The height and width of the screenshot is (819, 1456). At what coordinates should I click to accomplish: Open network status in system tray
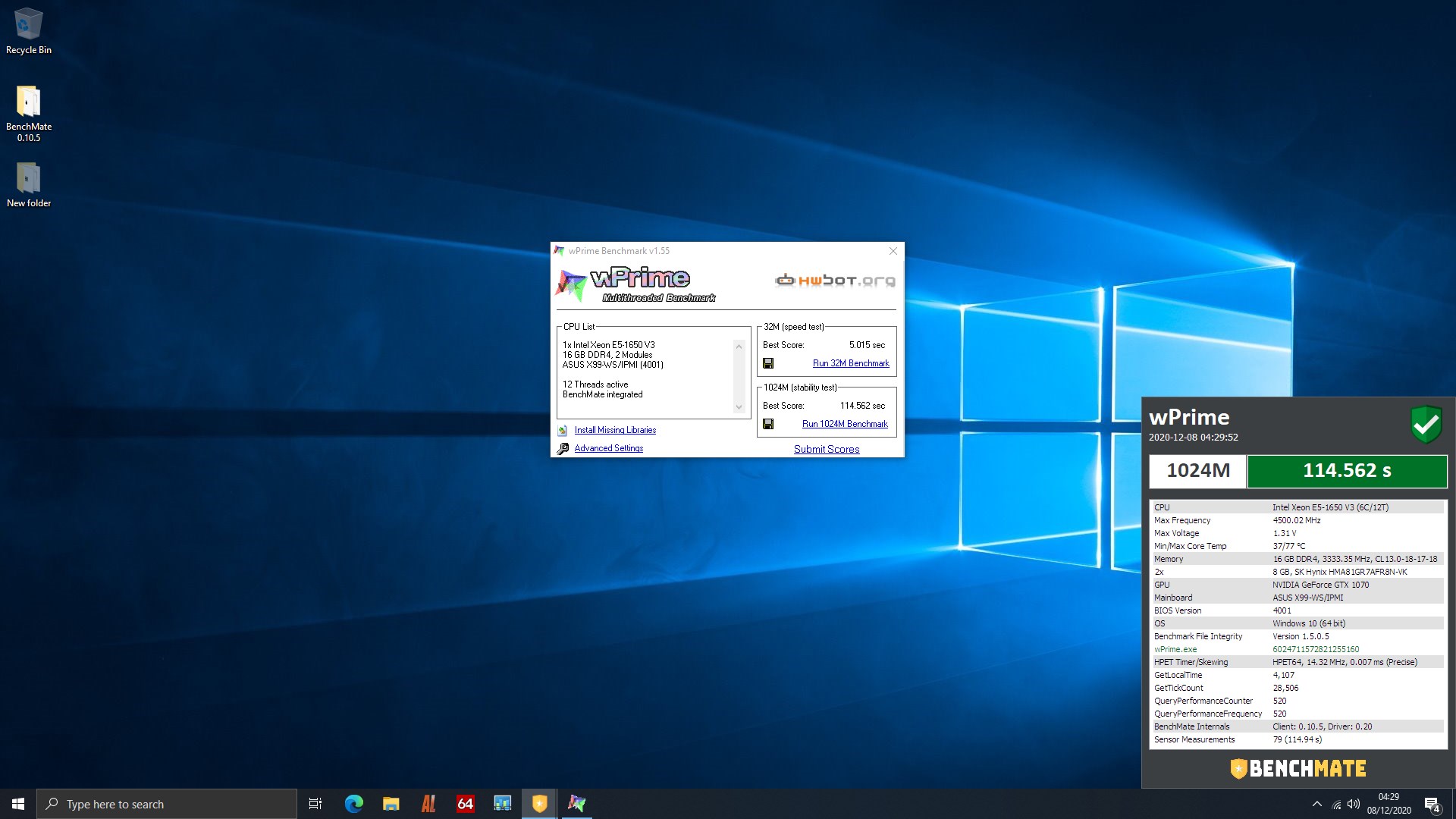coord(1336,805)
